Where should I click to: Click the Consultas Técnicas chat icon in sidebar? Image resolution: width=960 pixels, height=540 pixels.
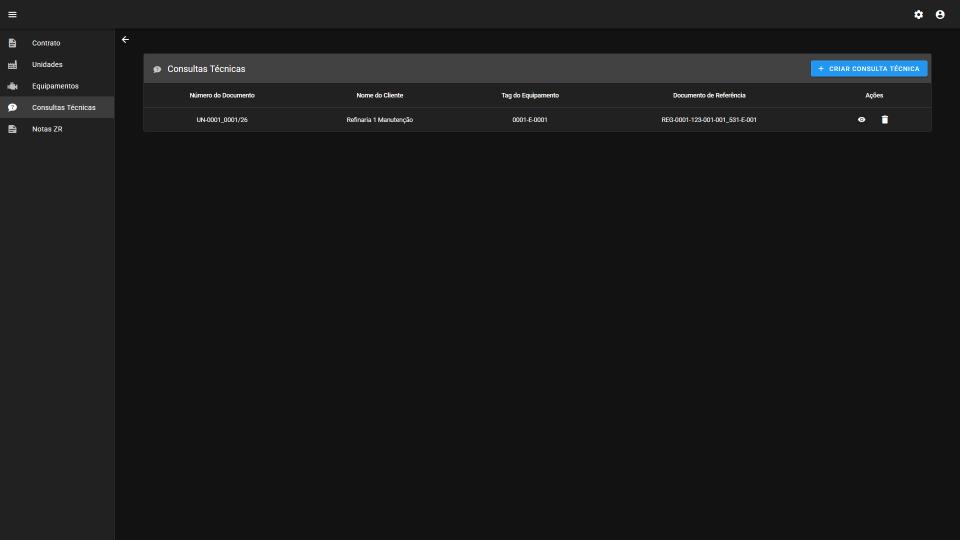pos(12,107)
